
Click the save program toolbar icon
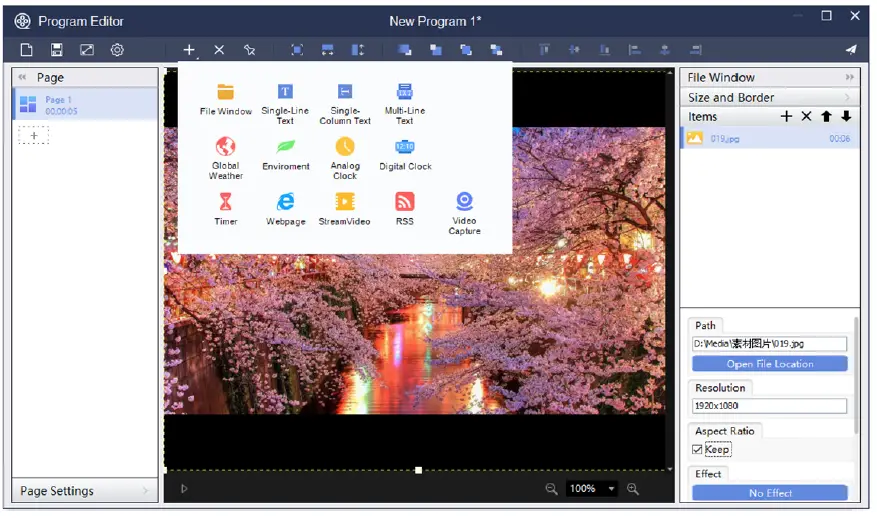57,50
